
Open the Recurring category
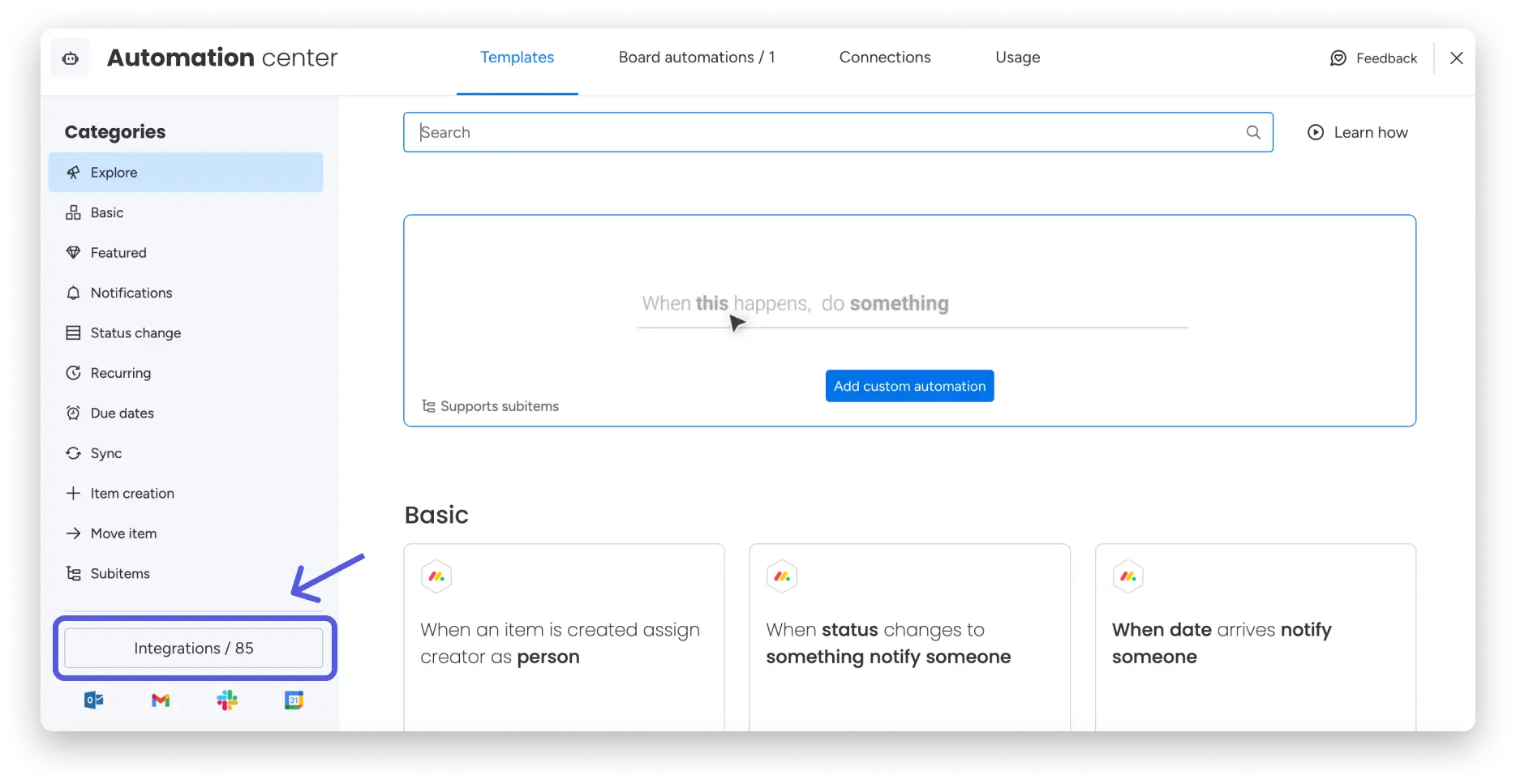click(186, 373)
